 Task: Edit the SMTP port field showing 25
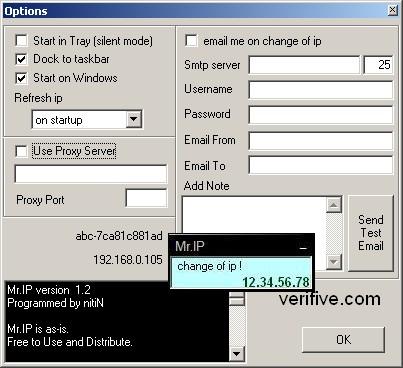378,65
